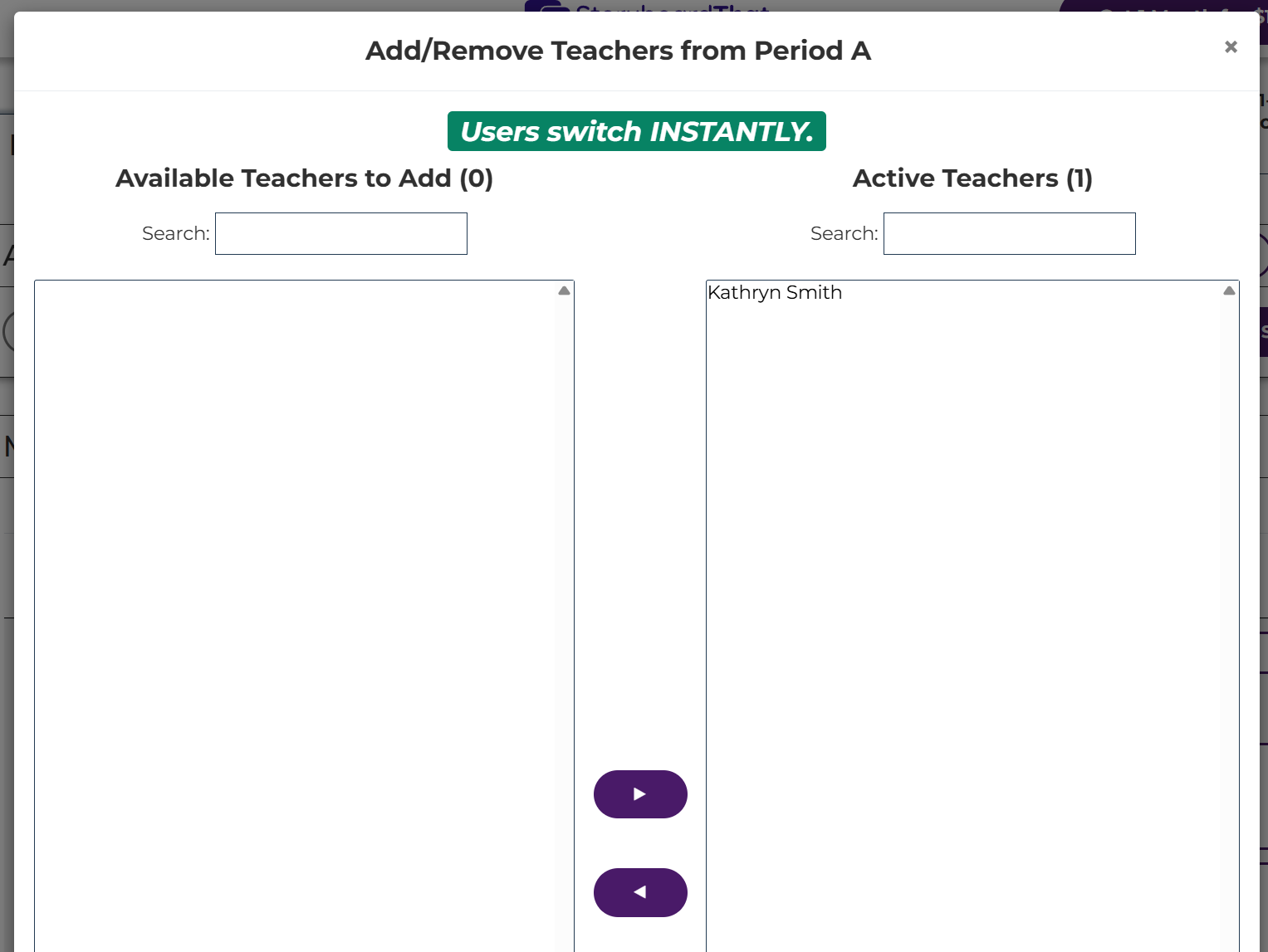
Task: Click inside the empty Available Teachers list box
Action: pos(296,581)
